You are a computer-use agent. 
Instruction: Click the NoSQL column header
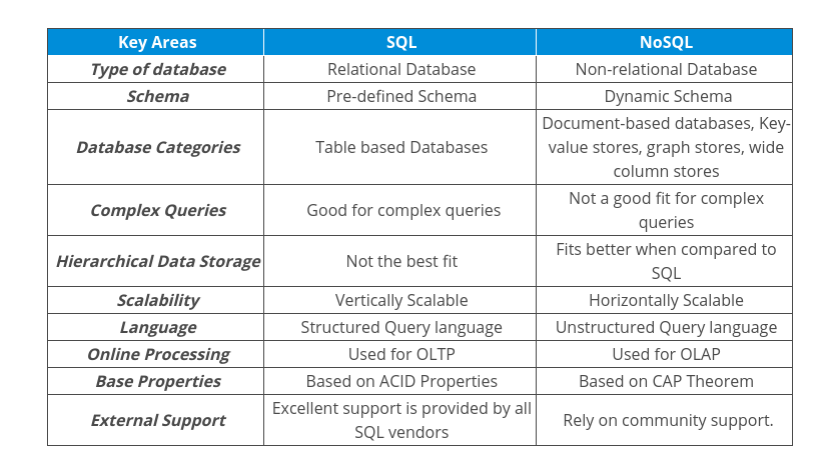point(665,42)
